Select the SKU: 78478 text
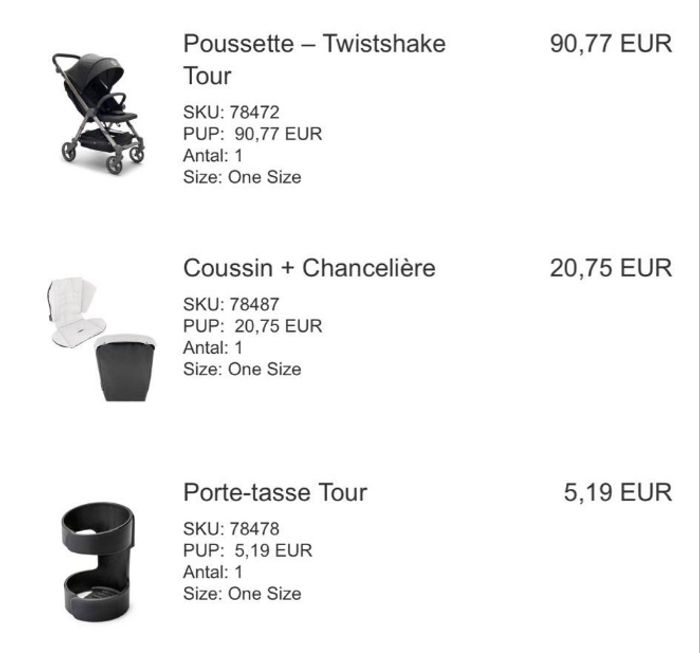The height and width of the screenshot is (653, 700). pos(231,528)
